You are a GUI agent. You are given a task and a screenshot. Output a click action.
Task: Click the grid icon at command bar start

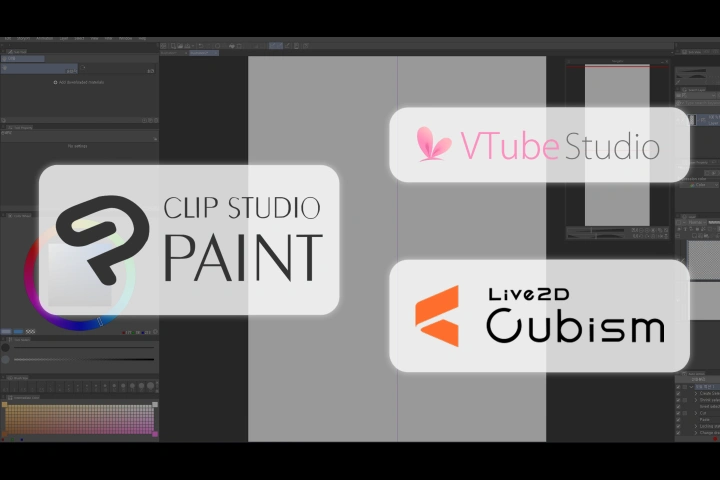pyautogui.click(x=163, y=46)
